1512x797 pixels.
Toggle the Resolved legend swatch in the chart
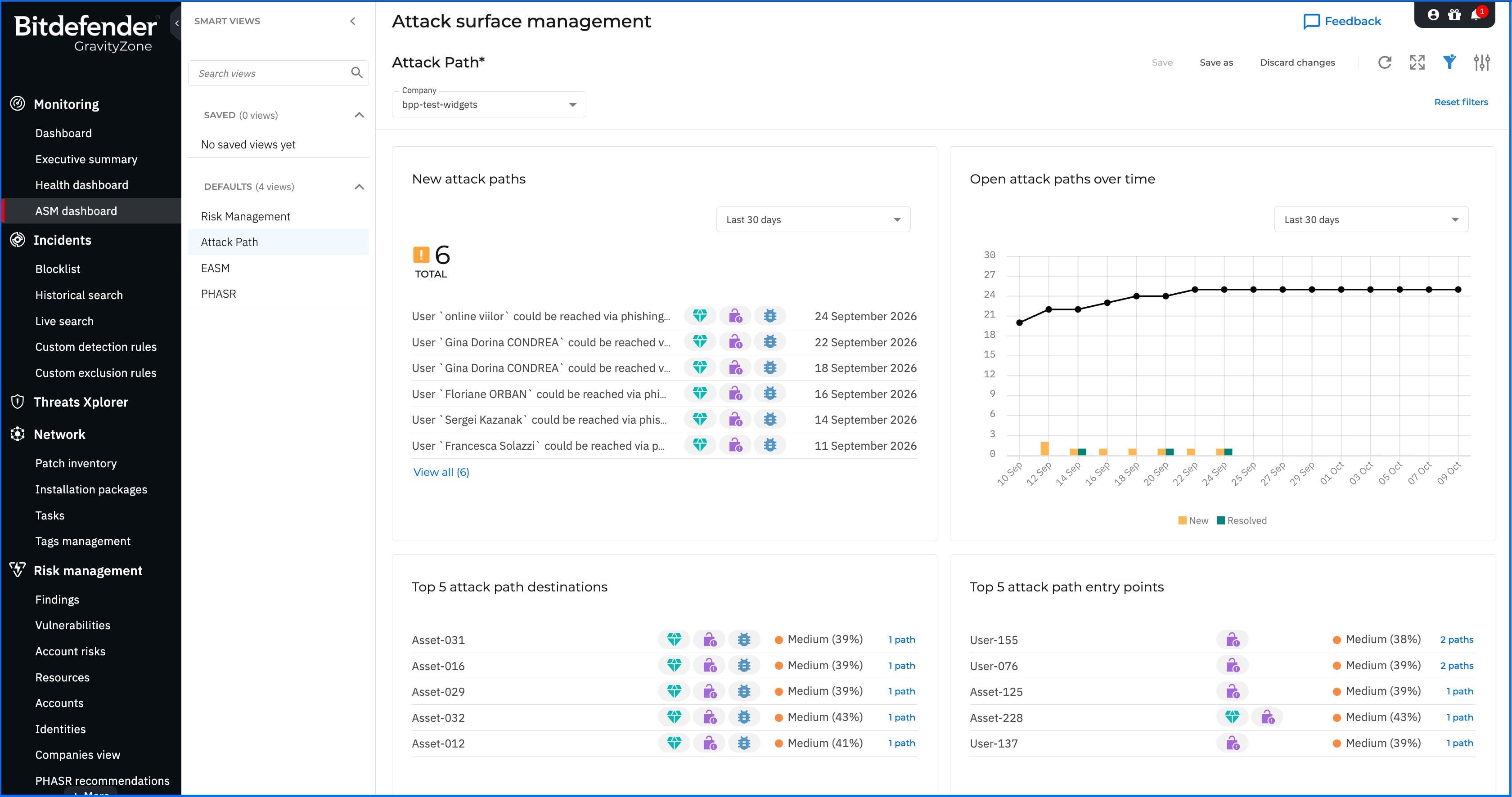pyautogui.click(x=1221, y=520)
